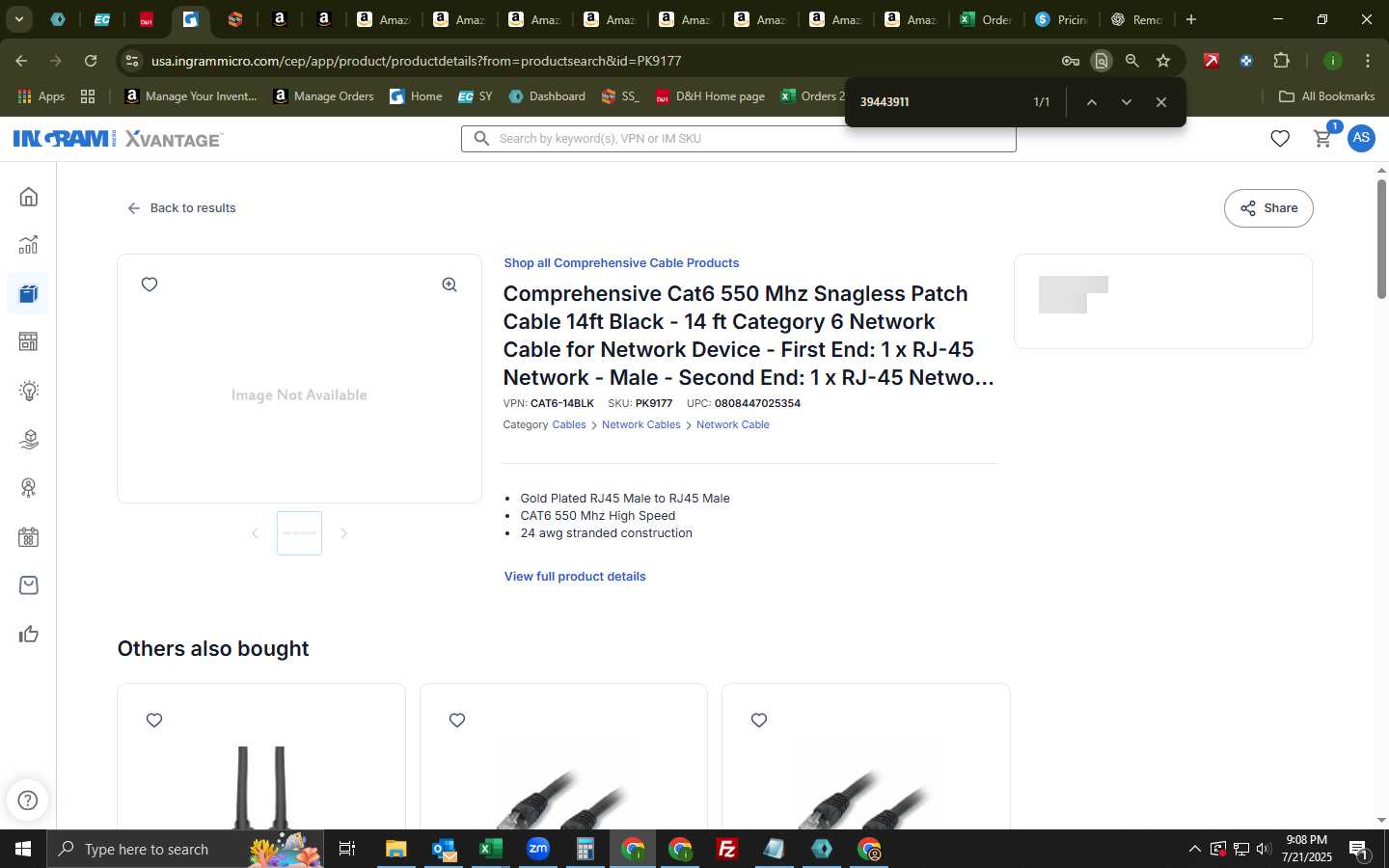Close the find-in-page bar
Image resolution: width=1389 pixels, height=868 pixels.
click(1161, 102)
